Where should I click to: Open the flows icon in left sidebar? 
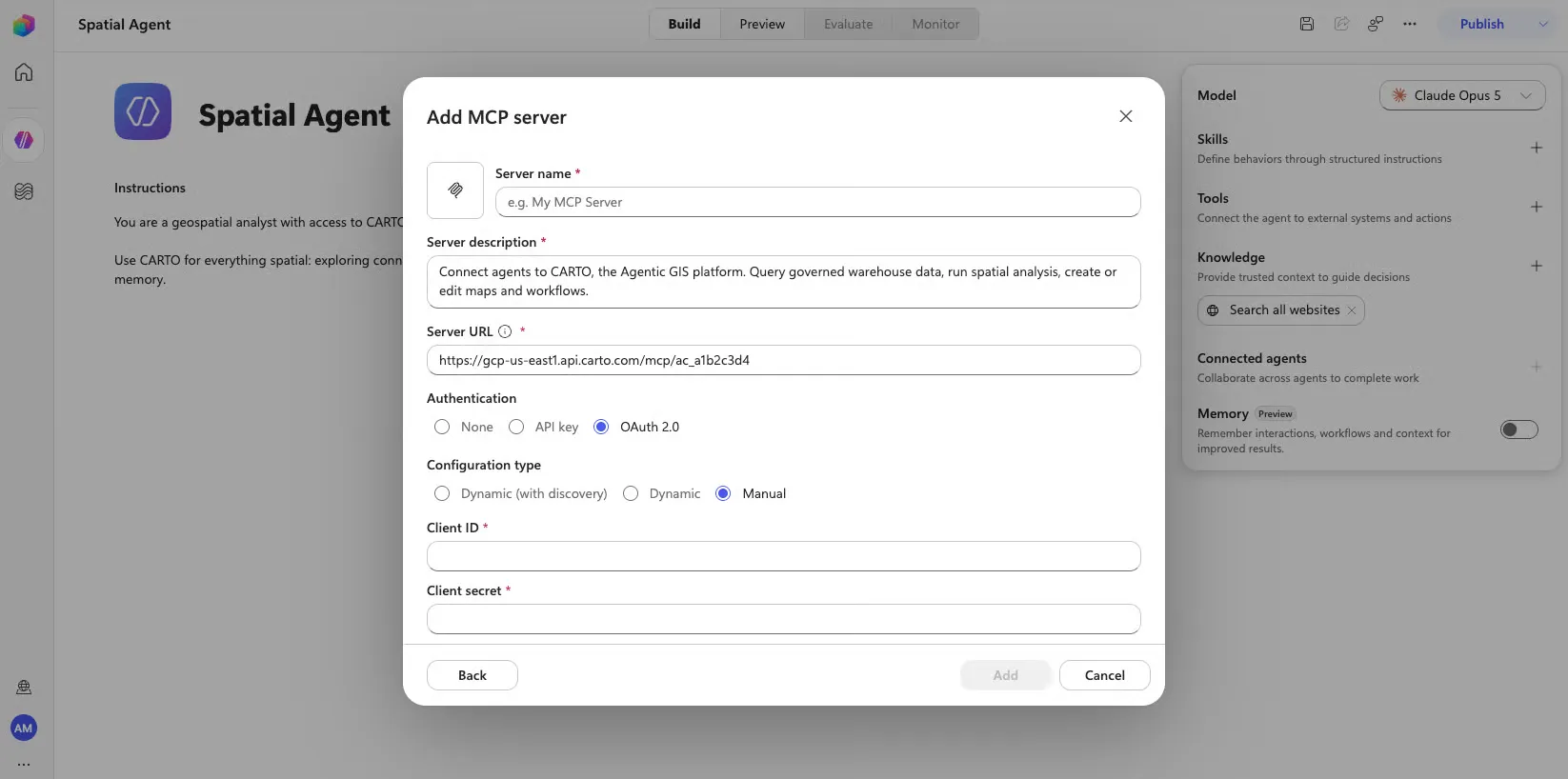[x=24, y=191]
